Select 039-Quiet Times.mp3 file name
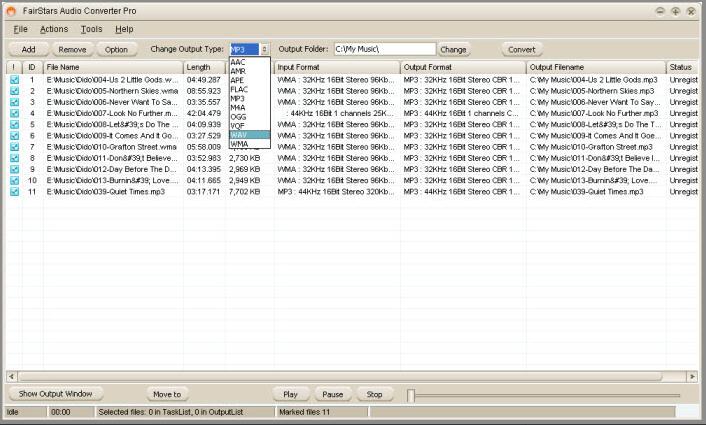Image resolution: width=706 pixels, height=425 pixels. tap(106, 191)
